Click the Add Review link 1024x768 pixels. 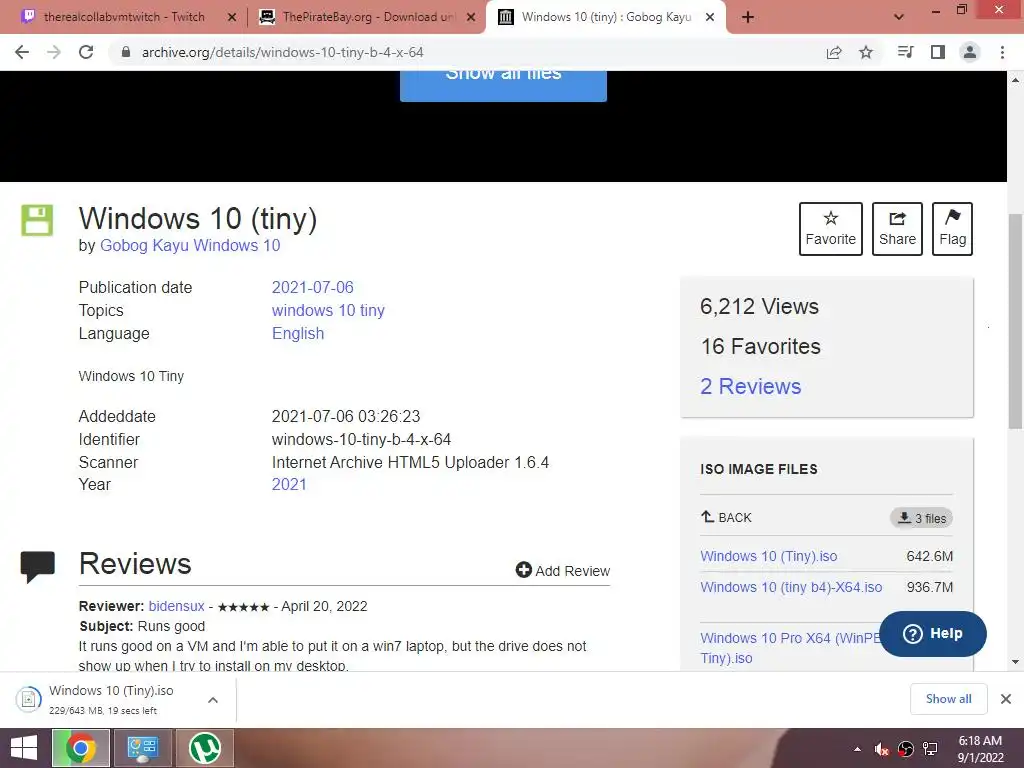pos(563,571)
